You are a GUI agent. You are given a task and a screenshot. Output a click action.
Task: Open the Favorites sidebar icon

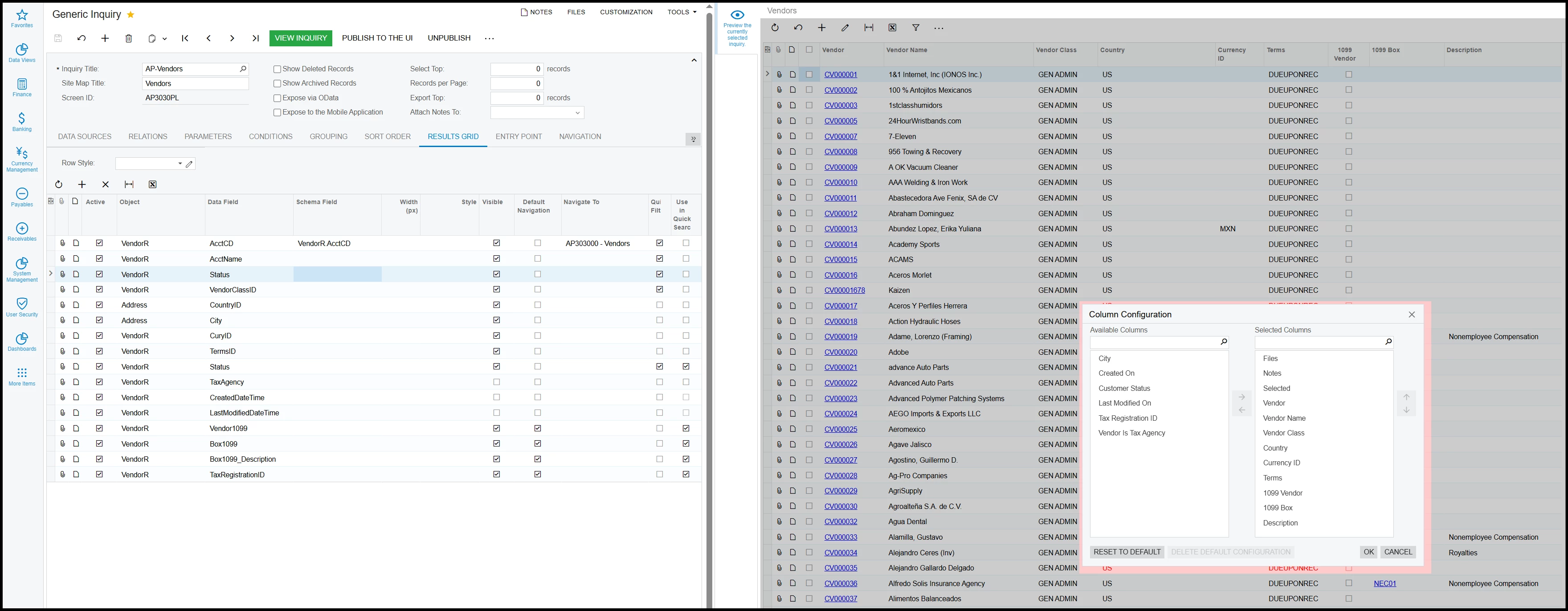22,18
